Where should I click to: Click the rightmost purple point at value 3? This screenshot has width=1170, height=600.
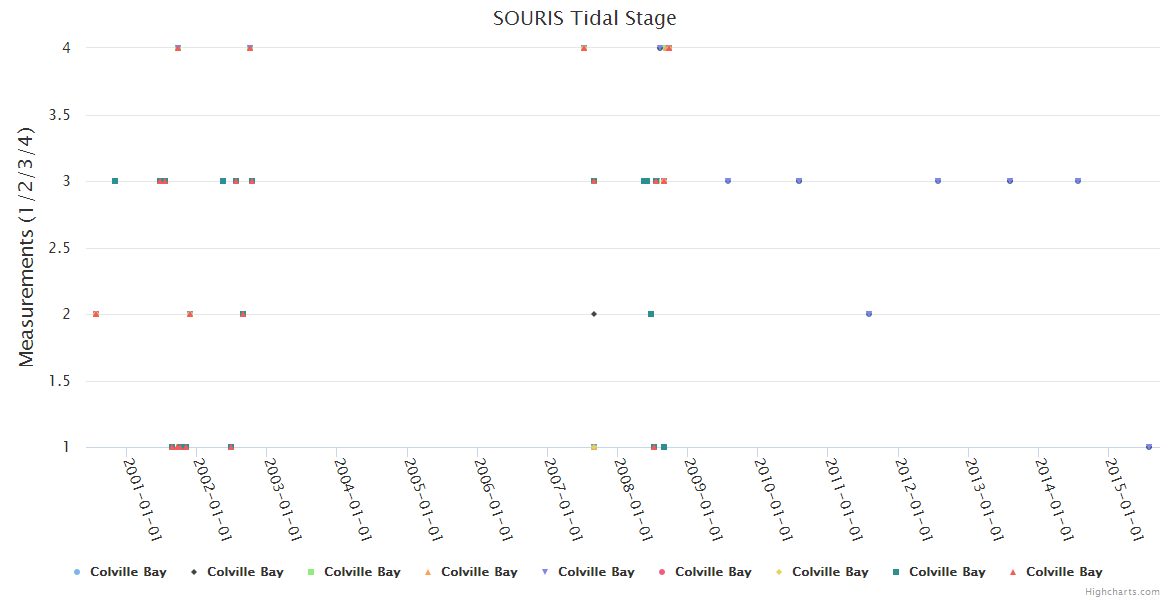click(1078, 181)
